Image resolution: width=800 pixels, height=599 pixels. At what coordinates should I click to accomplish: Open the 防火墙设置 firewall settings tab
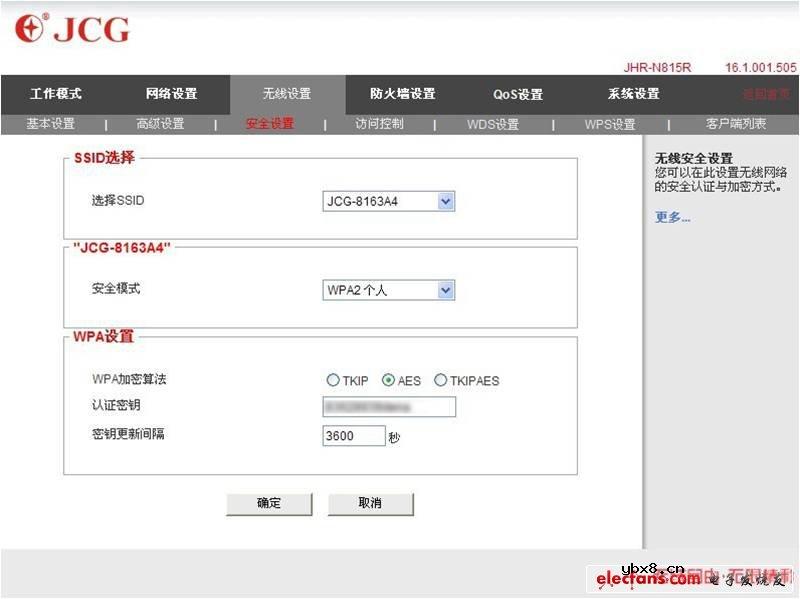tap(402, 94)
